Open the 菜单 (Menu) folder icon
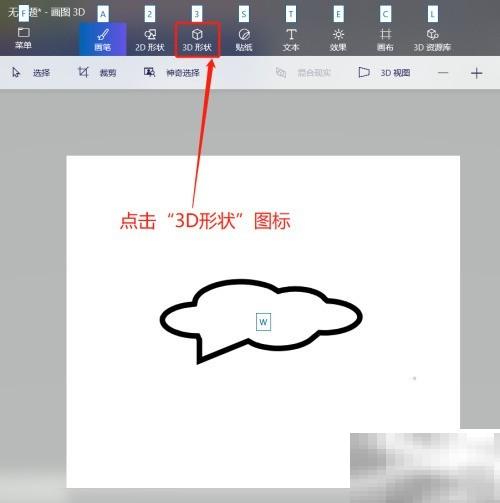 pos(23,38)
